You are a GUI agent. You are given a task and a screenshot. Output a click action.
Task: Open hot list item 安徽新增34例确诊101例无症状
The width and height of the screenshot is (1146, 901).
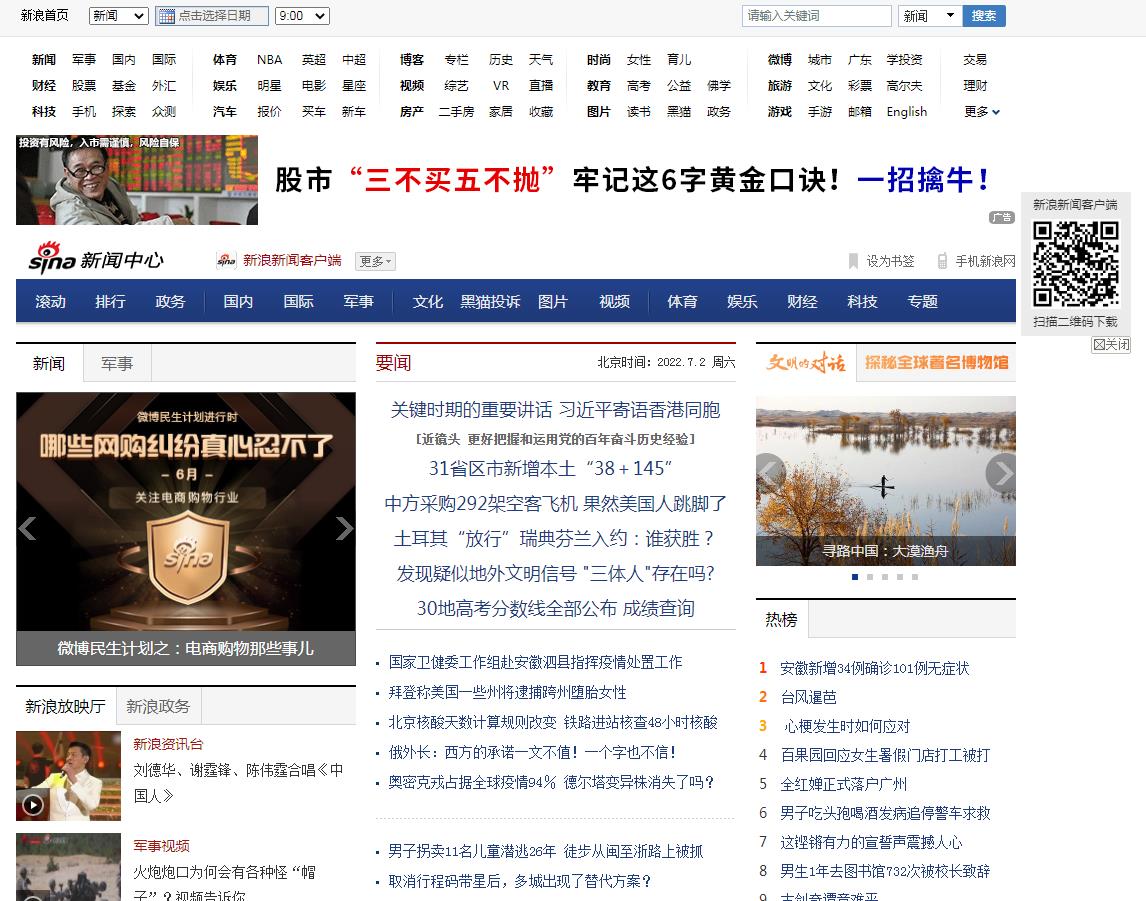click(x=874, y=668)
